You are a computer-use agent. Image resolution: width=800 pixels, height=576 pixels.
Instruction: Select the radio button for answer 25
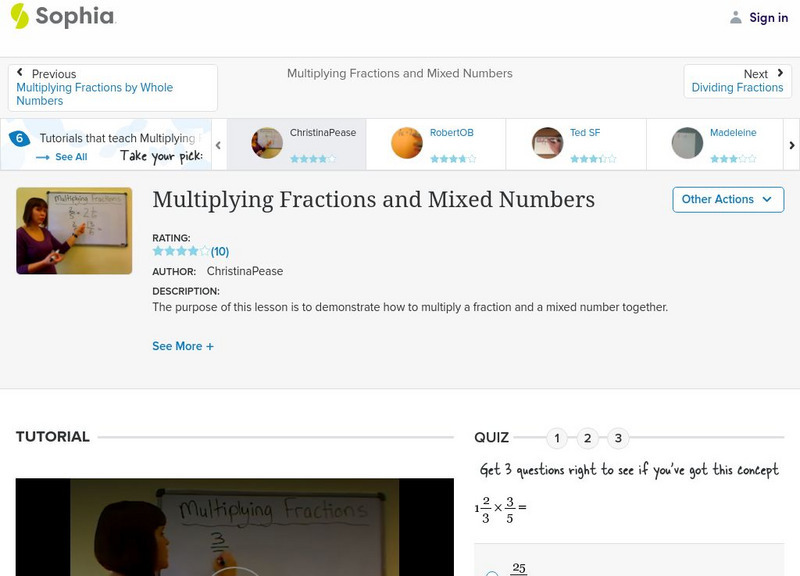point(491,573)
